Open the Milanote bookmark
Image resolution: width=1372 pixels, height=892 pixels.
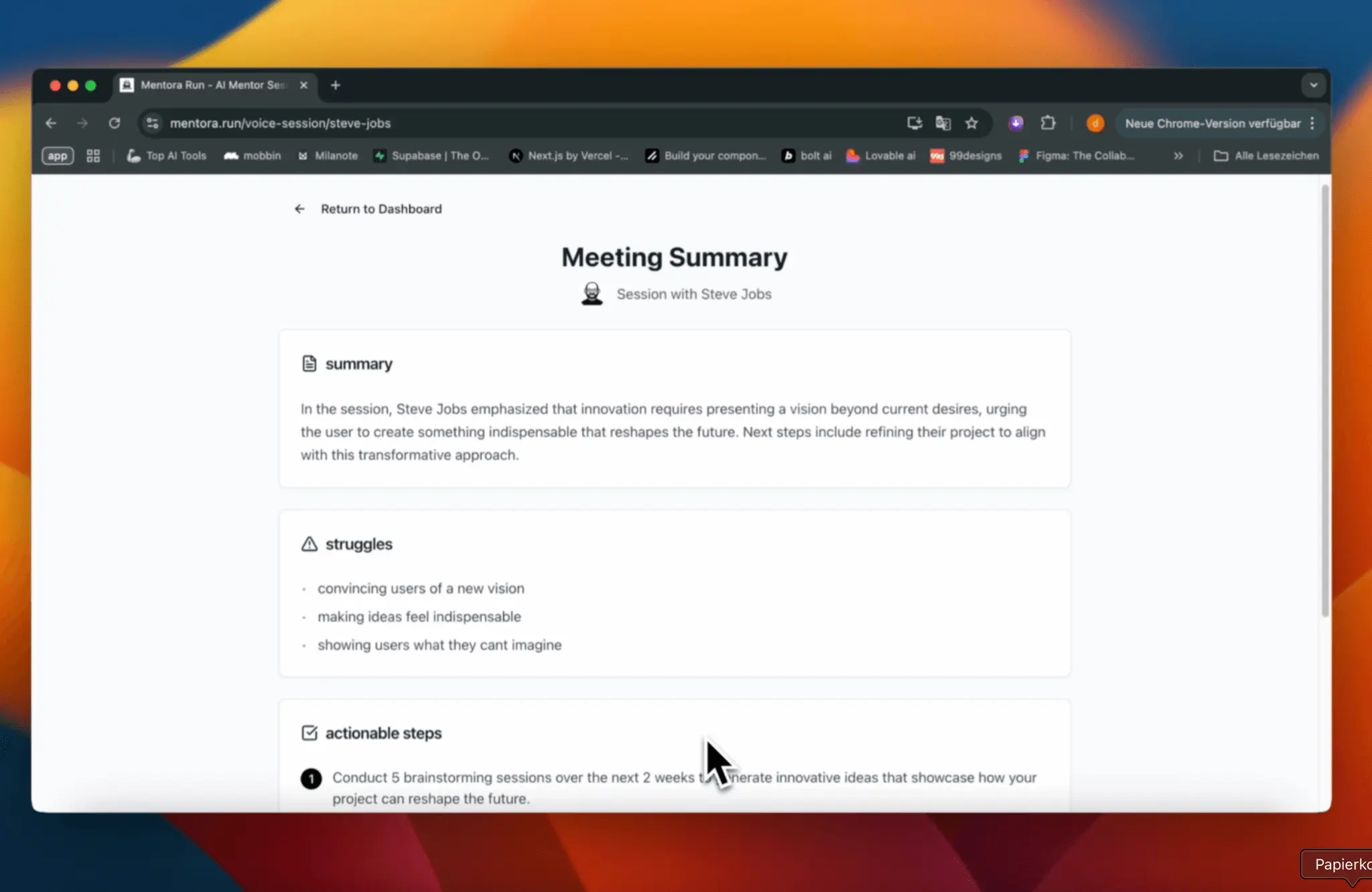point(328,155)
